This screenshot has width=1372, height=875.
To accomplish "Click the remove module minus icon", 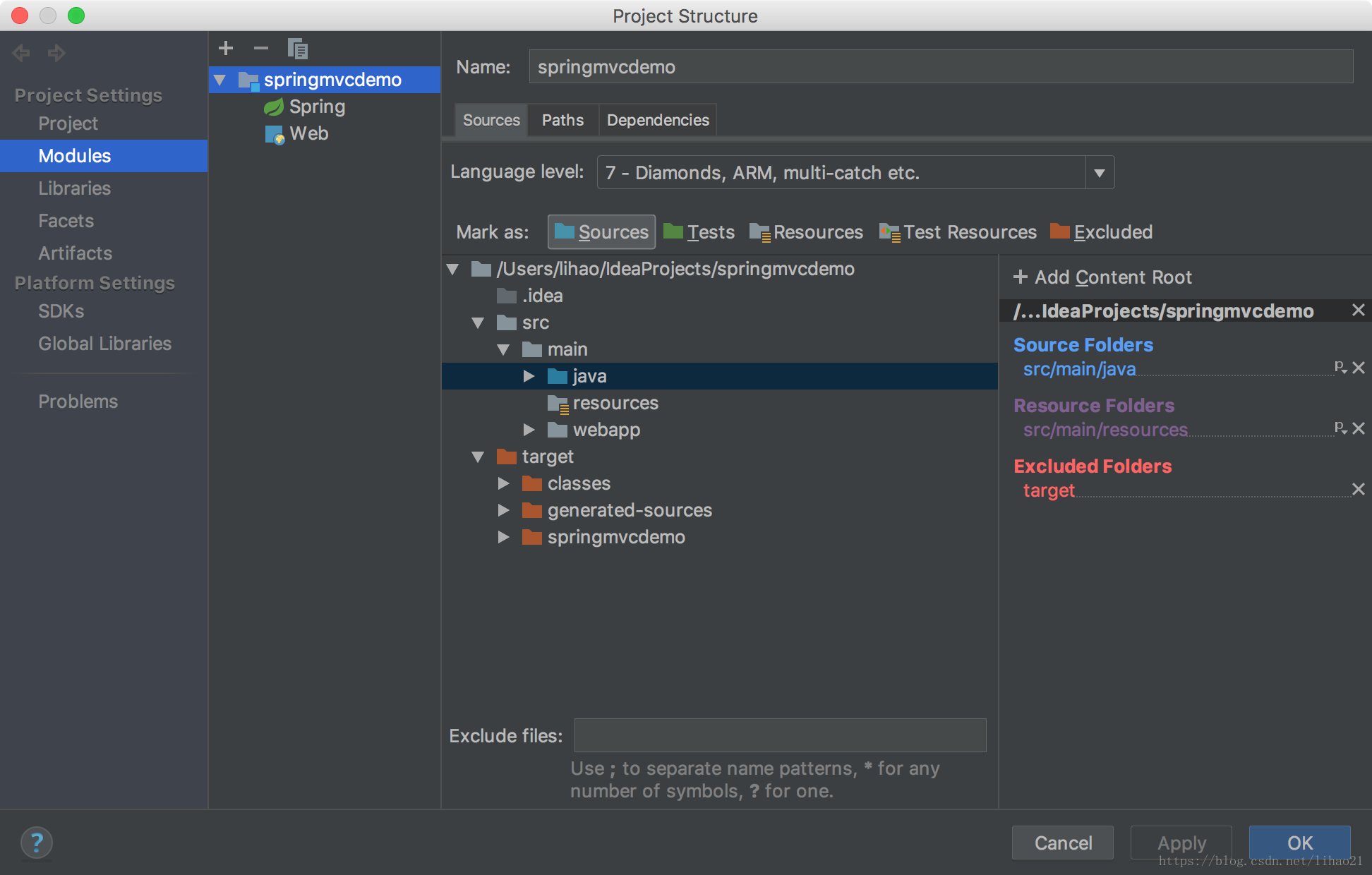I will (x=261, y=48).
